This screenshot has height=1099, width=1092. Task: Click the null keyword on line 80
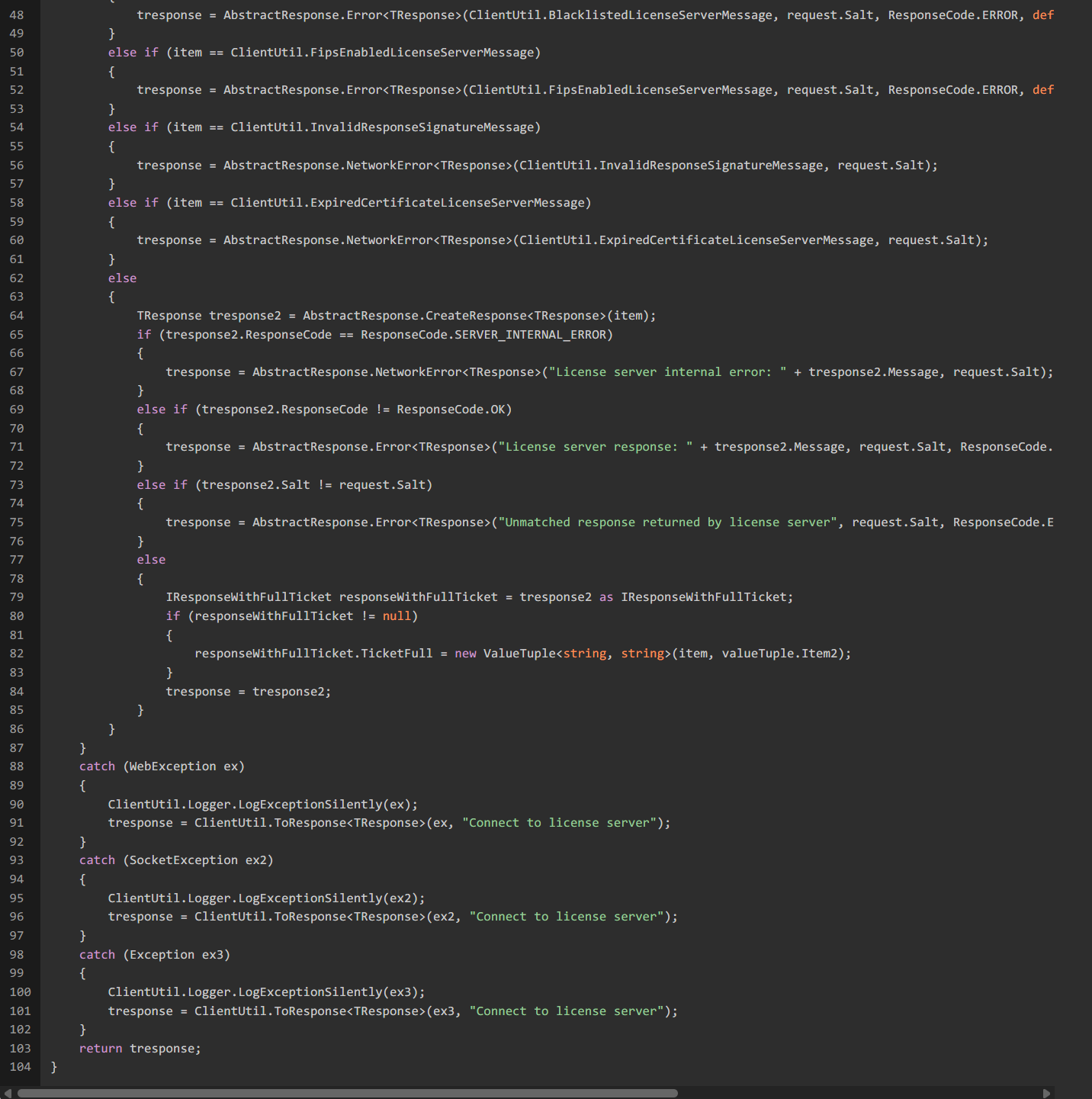coord(397,616)
